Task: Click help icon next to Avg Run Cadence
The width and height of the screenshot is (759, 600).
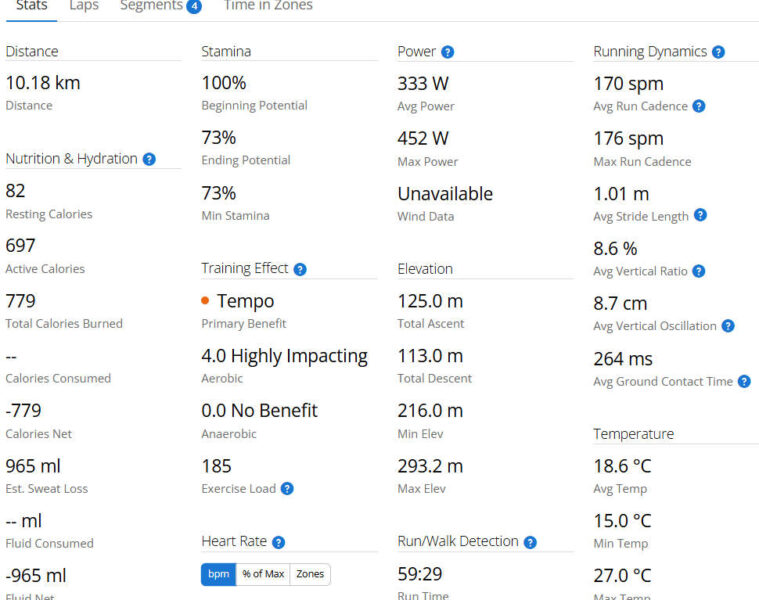Action: tap(699, 106)
